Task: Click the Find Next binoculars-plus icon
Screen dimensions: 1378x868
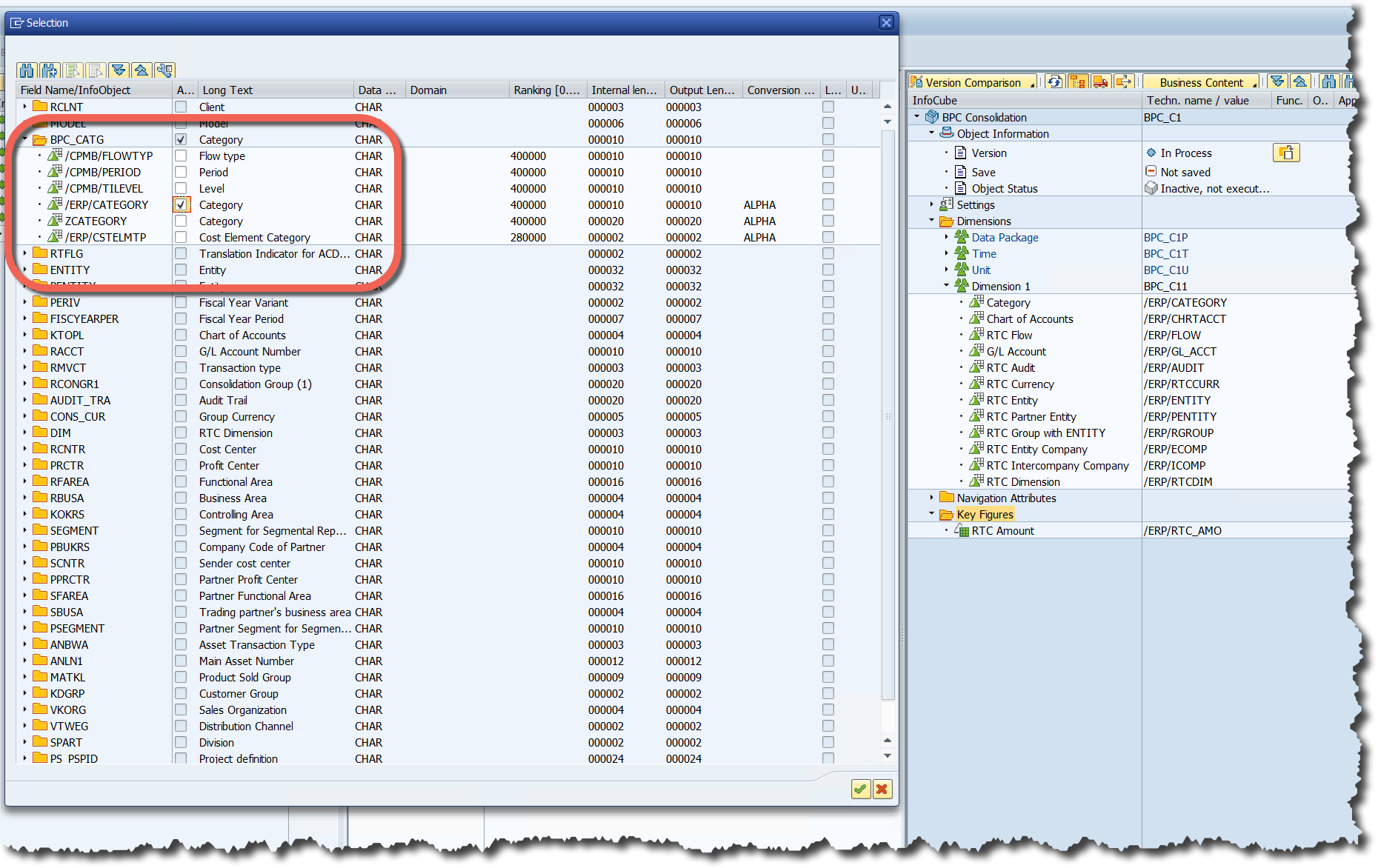Action: click(50, 70)
